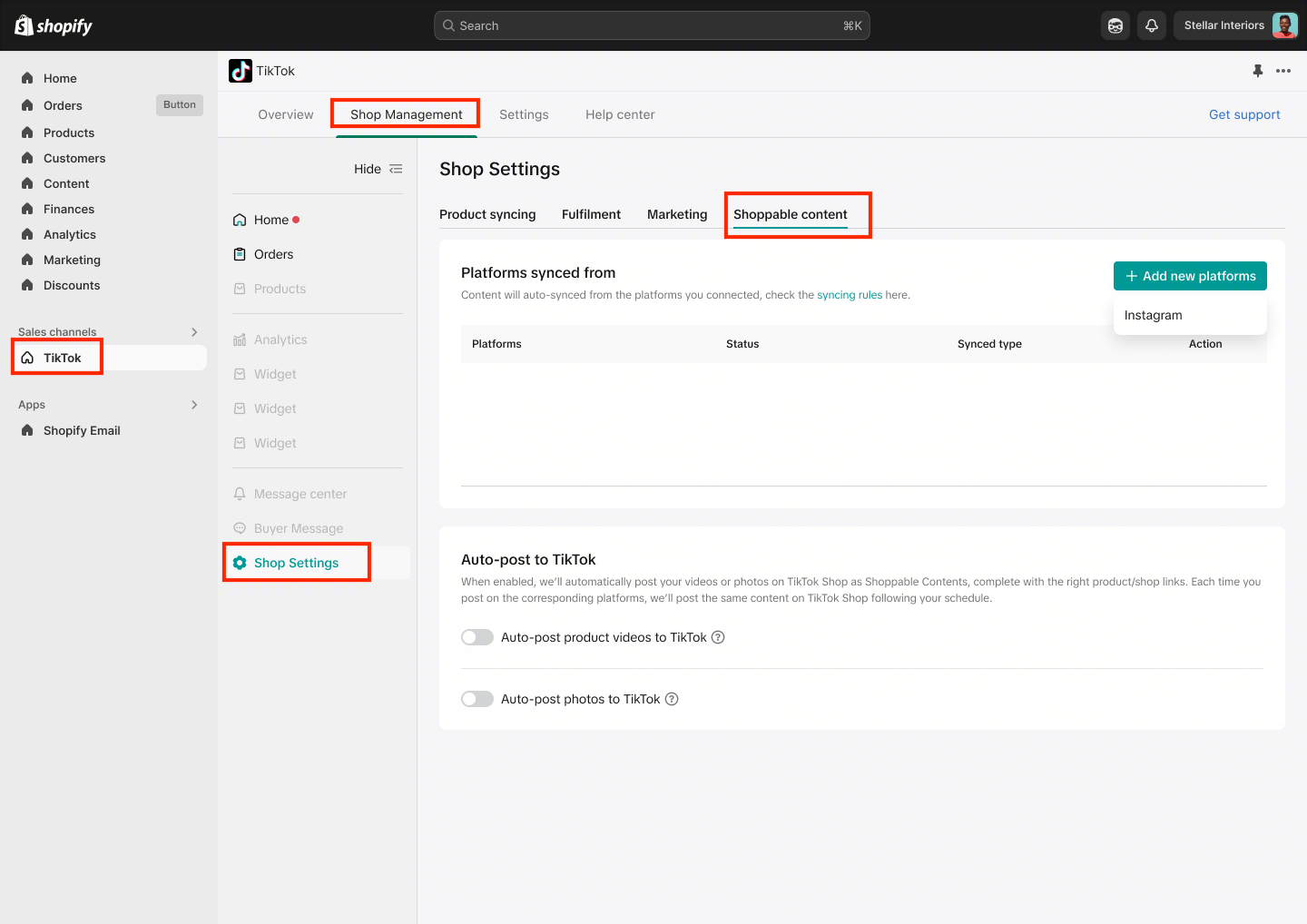The image size is (1307, 924).
Task: Click the plus icon on Add new platforms
Action: point(1132,276)
